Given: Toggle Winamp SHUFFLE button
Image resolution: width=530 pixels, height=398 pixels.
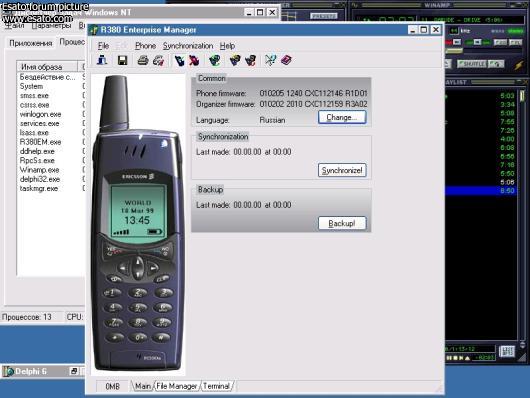Looking at the screenshot, I should [472, 64].
